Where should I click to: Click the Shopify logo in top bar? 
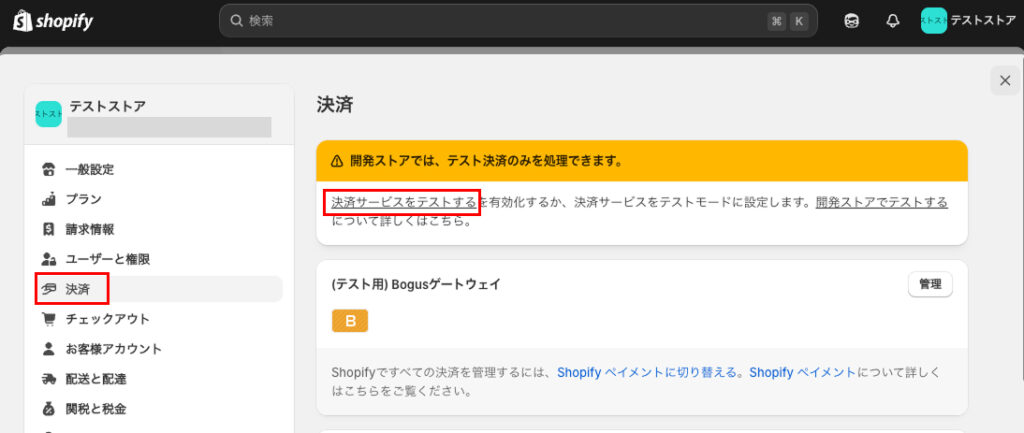tap(53, 20)
